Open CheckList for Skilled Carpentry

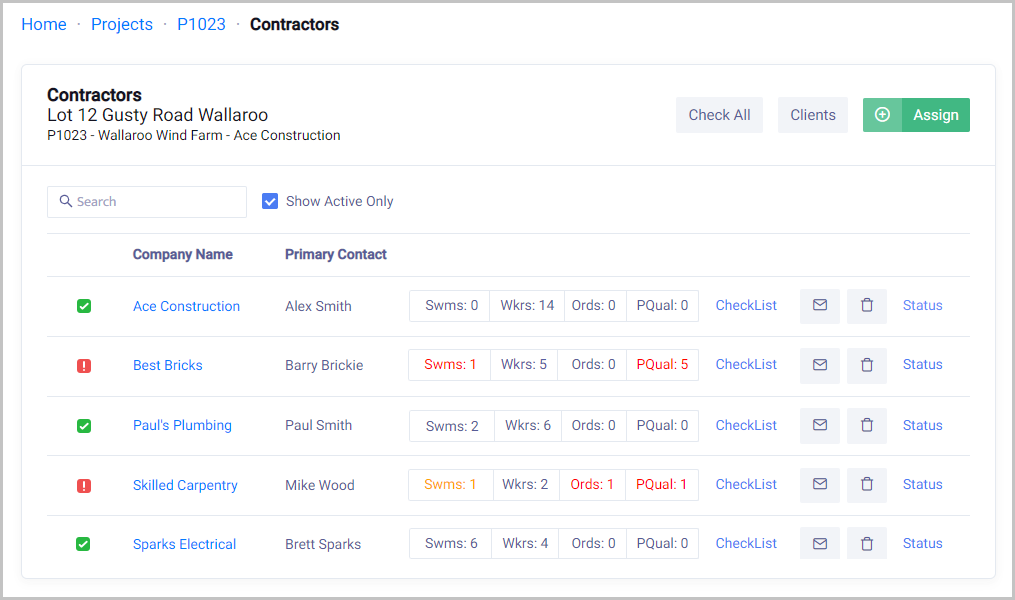tap(746, 484)
